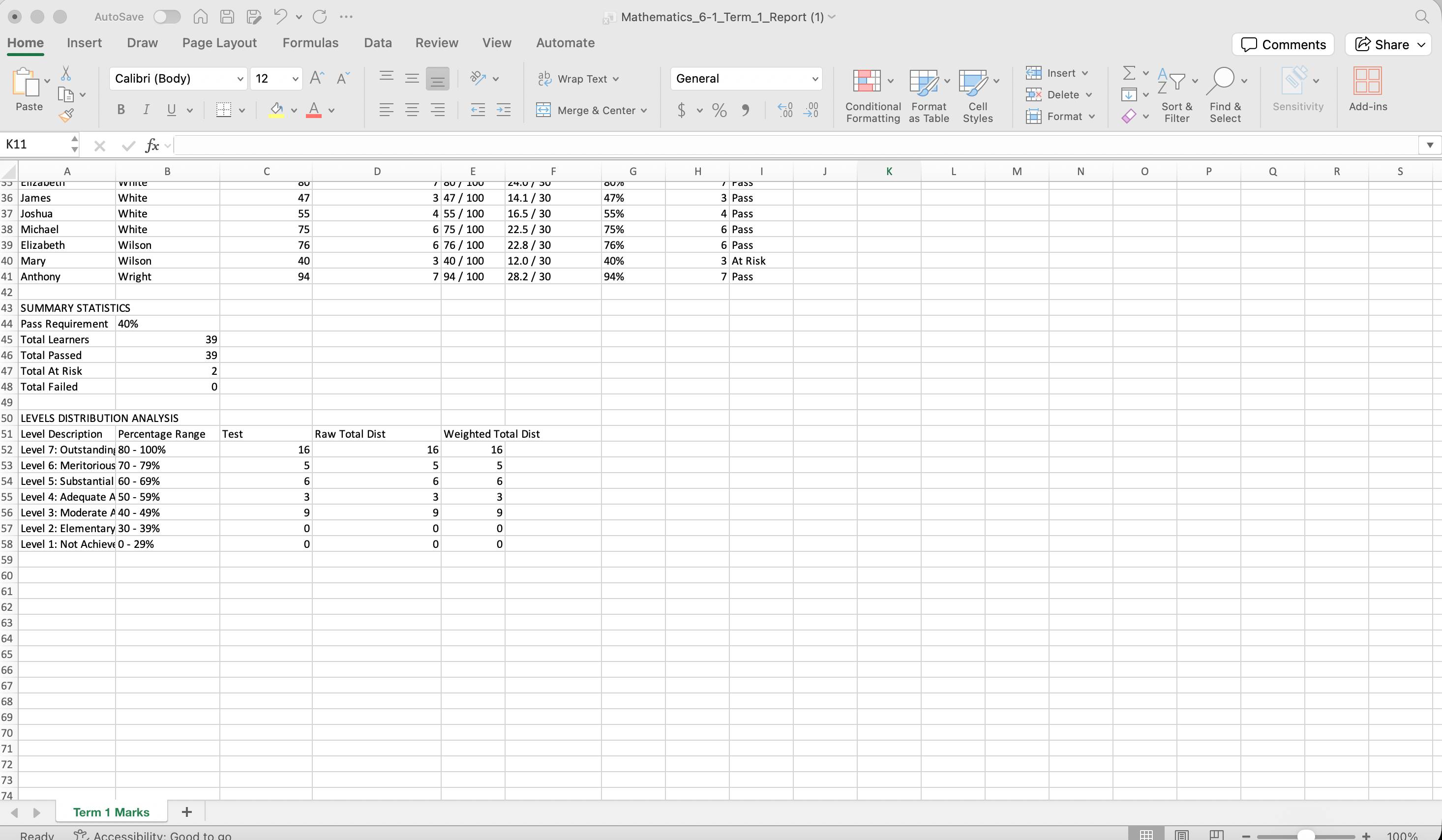The image size is (1442, 840).
Task: Turn off AutoSave
Action: coord(167,17)
